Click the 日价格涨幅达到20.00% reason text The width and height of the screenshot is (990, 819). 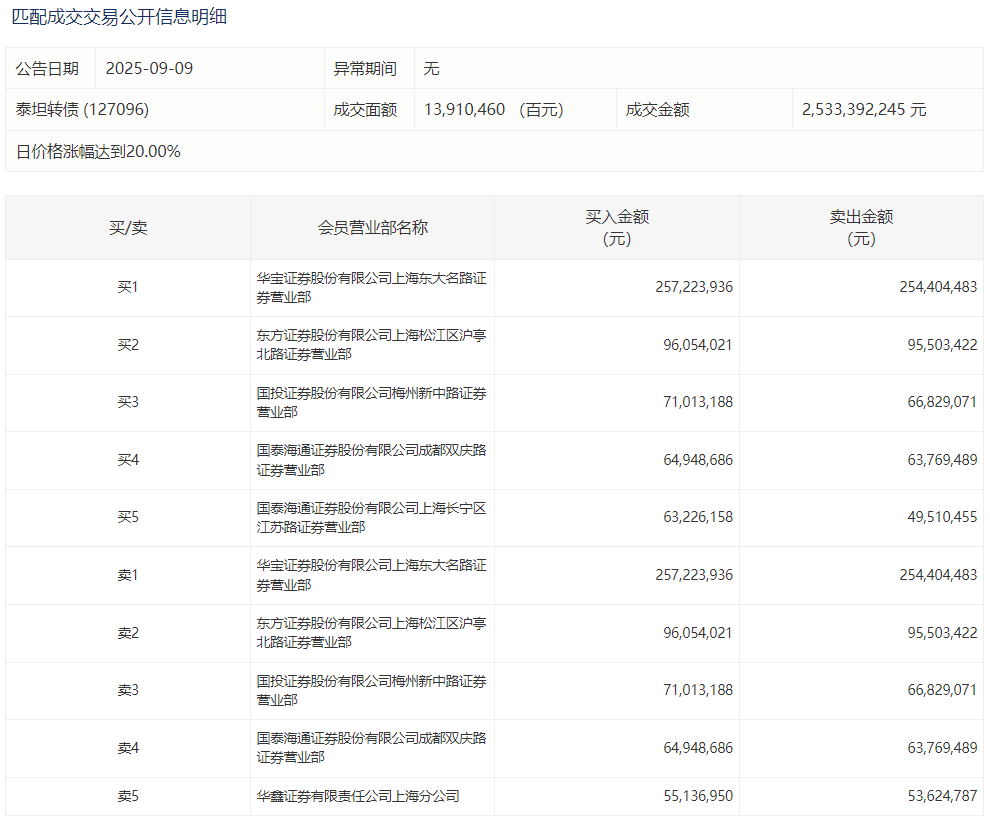[x=98, y=152]
